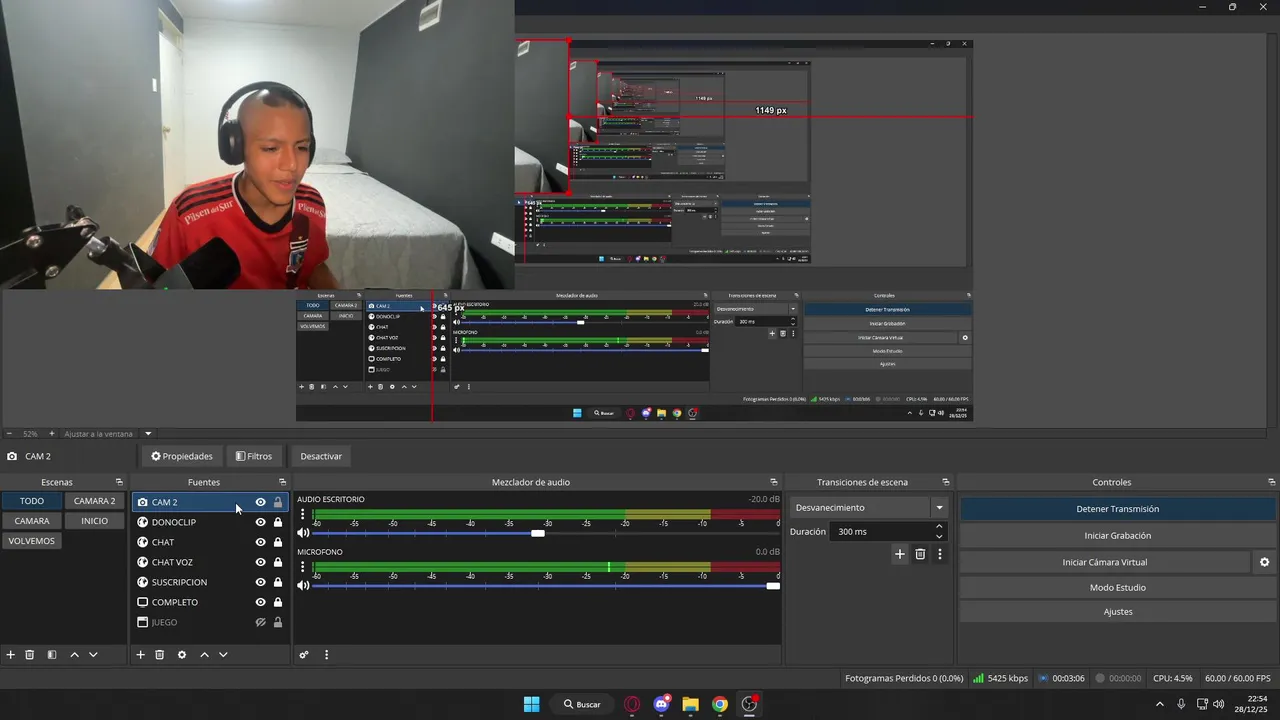
Task: Click Detener Transmisión
Action: (1117, 509)
